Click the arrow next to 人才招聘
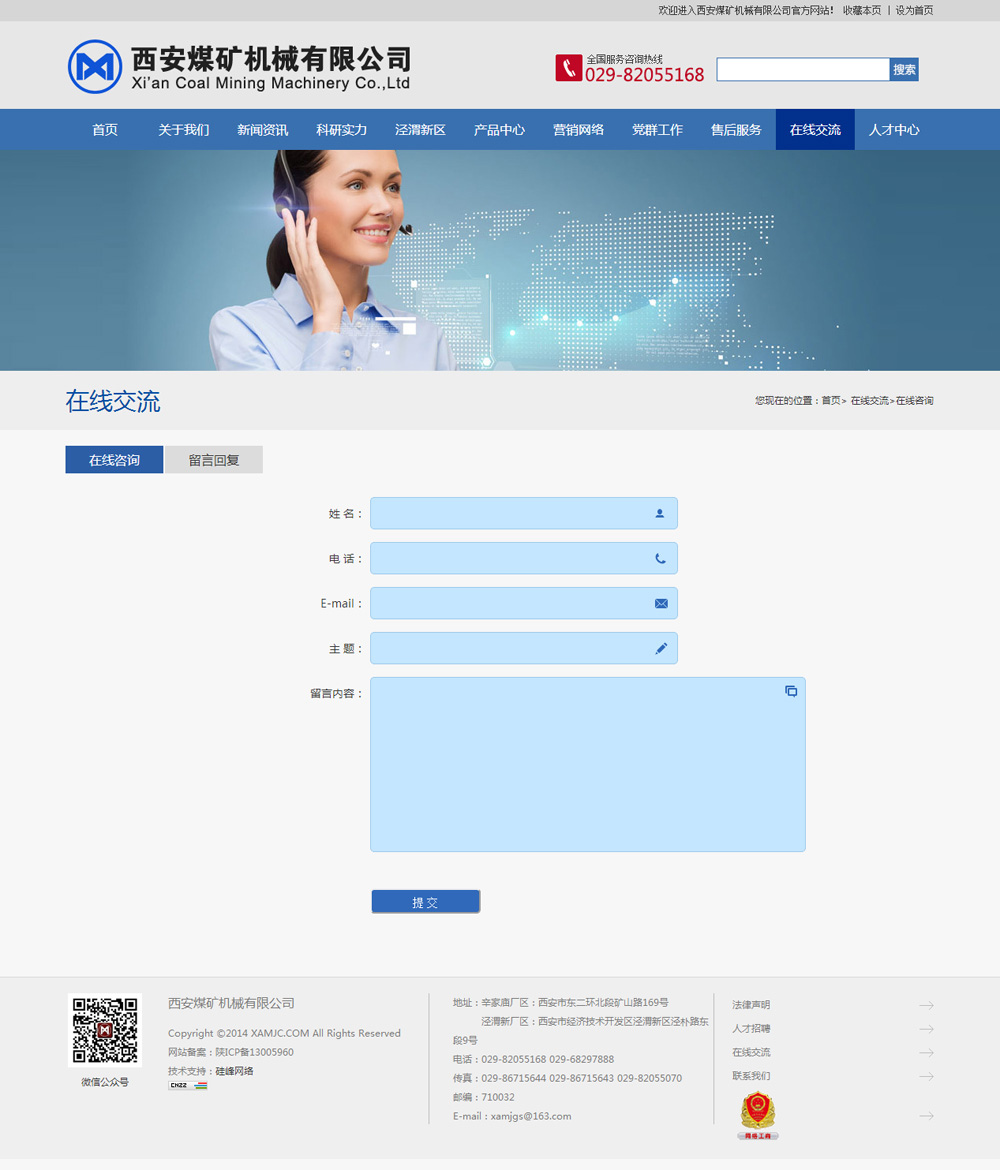 click(926, 1029)
